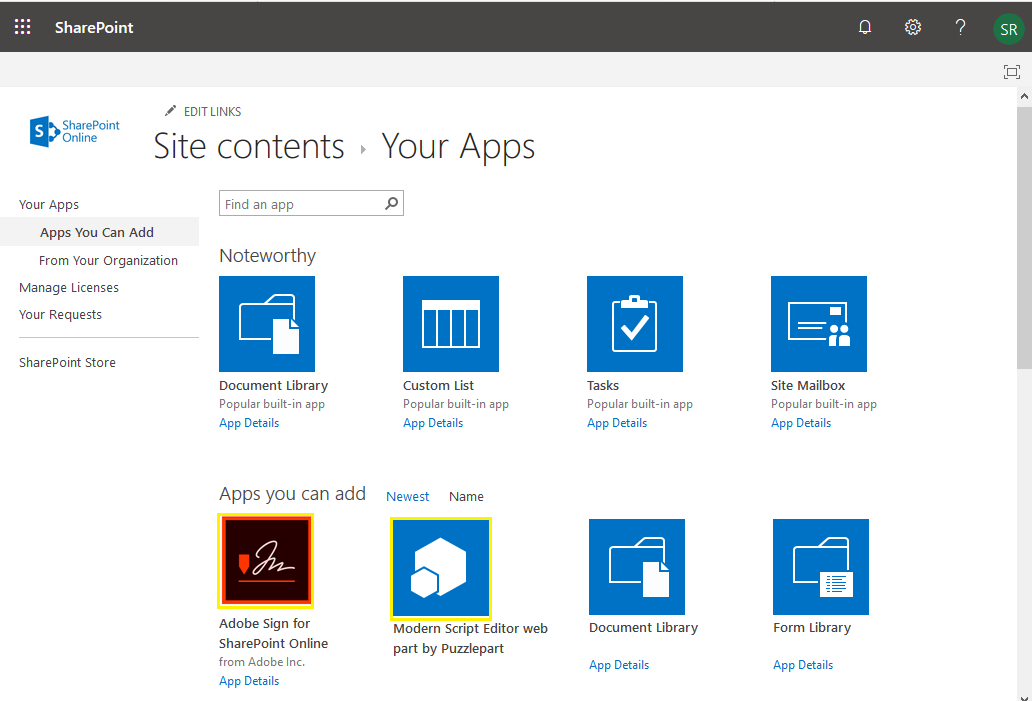Viewport: 1032px width, 701px height.
Task: Select the Modern Script Editor tile
Action: (441, 568)
